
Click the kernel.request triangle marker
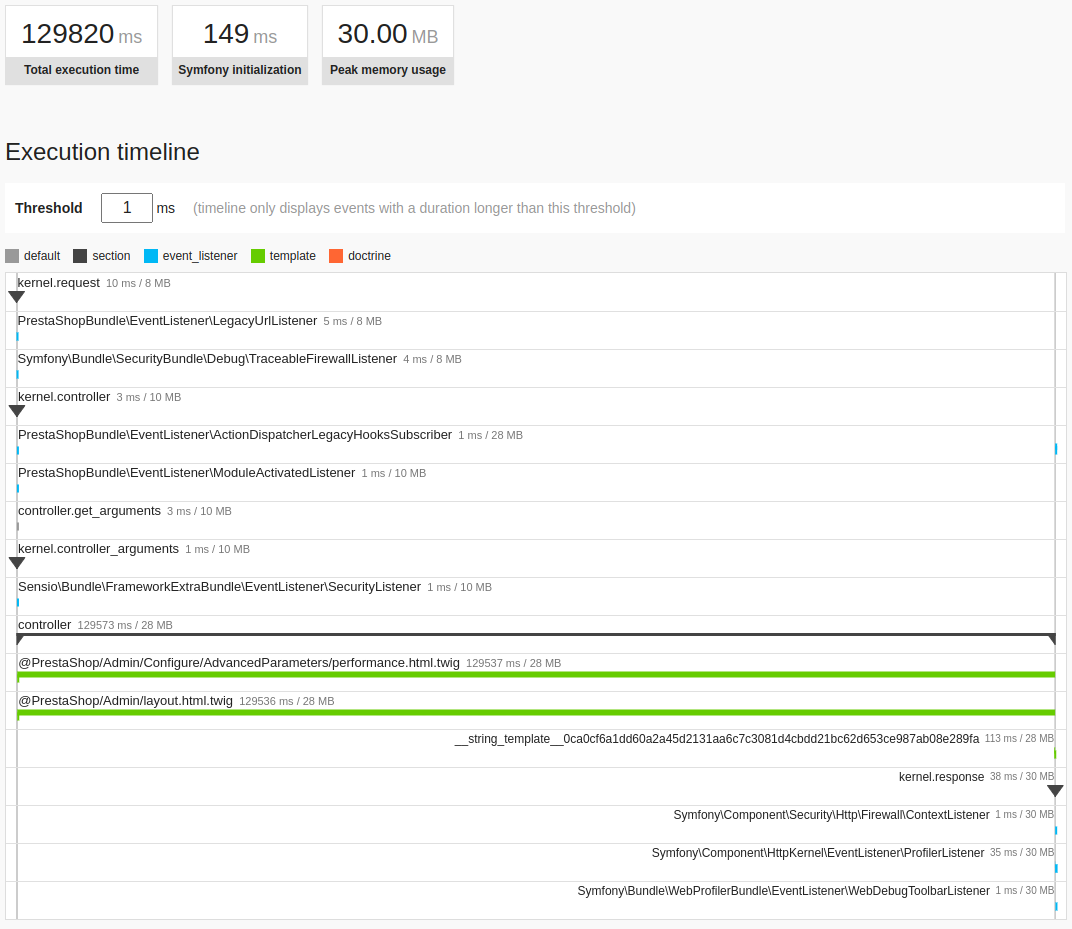(16, 297)
